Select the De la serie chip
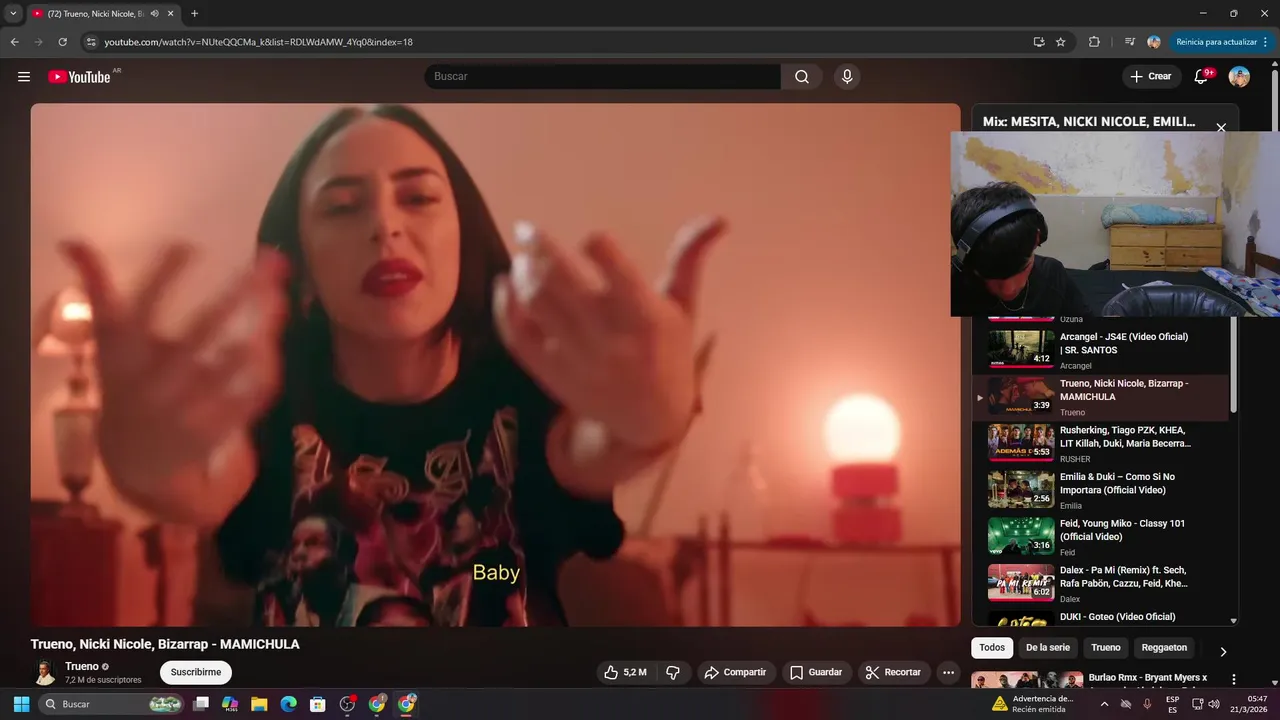 coord(1047,648)
